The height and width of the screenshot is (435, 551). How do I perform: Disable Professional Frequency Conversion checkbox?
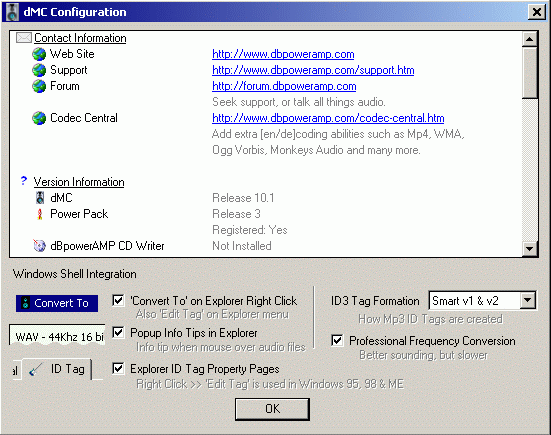click(x=337, y=340)
